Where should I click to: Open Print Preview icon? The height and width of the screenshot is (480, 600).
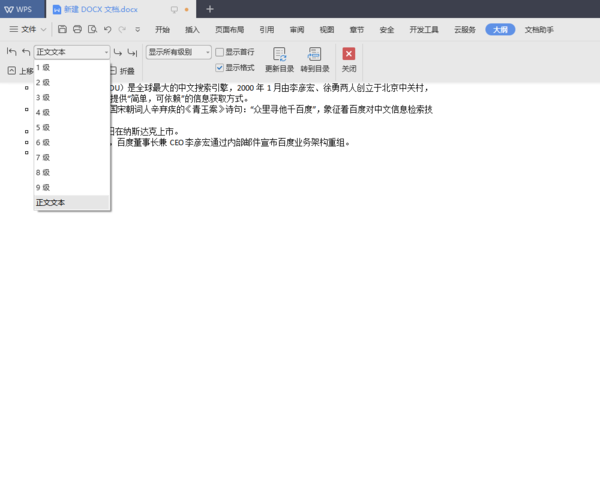point(92,29)
